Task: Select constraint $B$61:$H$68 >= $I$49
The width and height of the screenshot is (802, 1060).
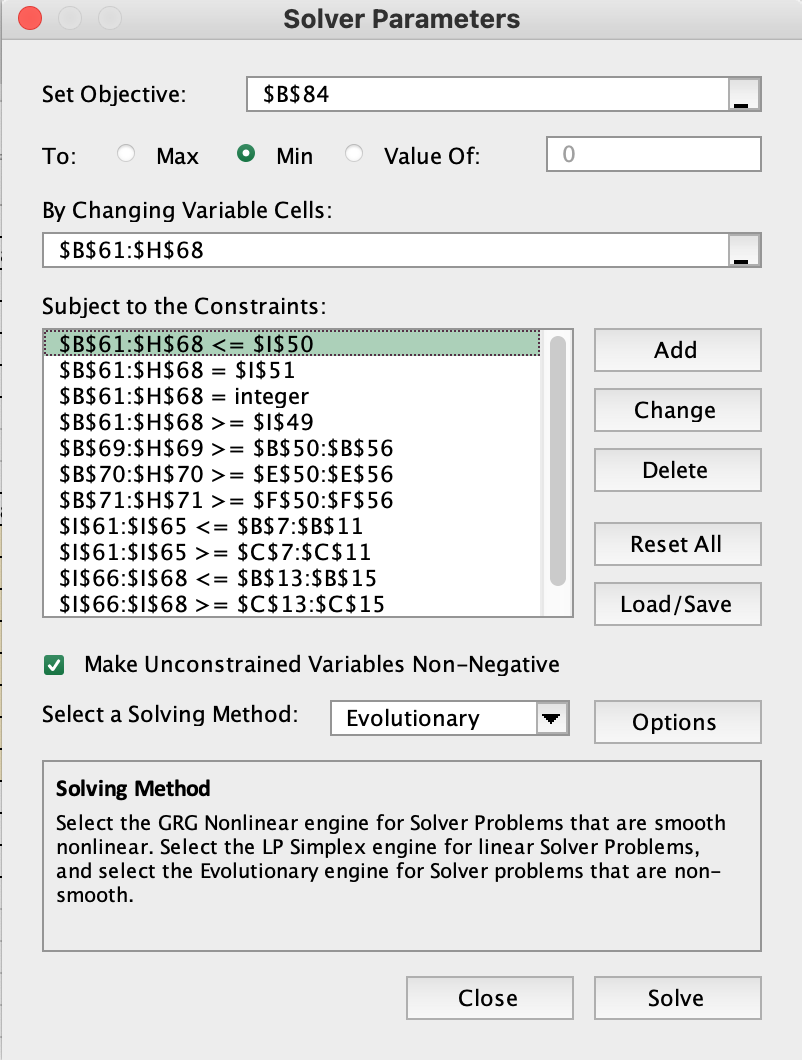Action: pos(292,422)
